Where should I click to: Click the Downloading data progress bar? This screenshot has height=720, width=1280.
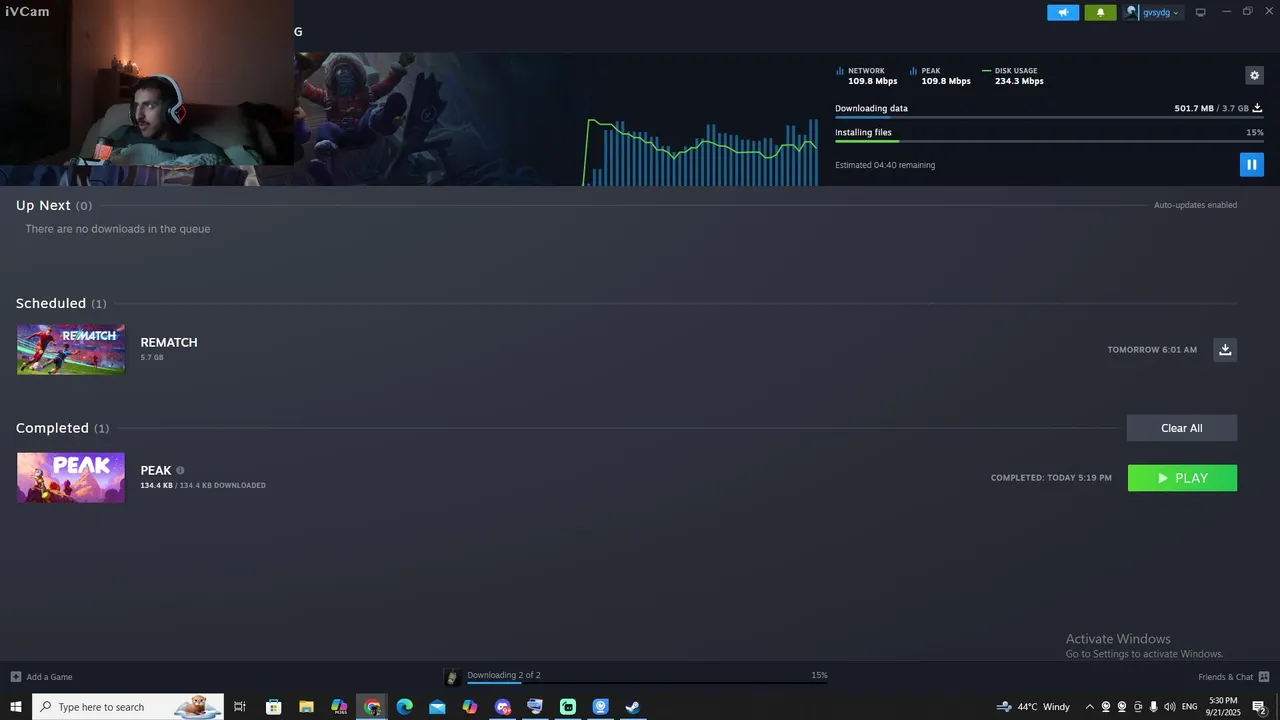pyautogui.click(x=1049, y=118)
